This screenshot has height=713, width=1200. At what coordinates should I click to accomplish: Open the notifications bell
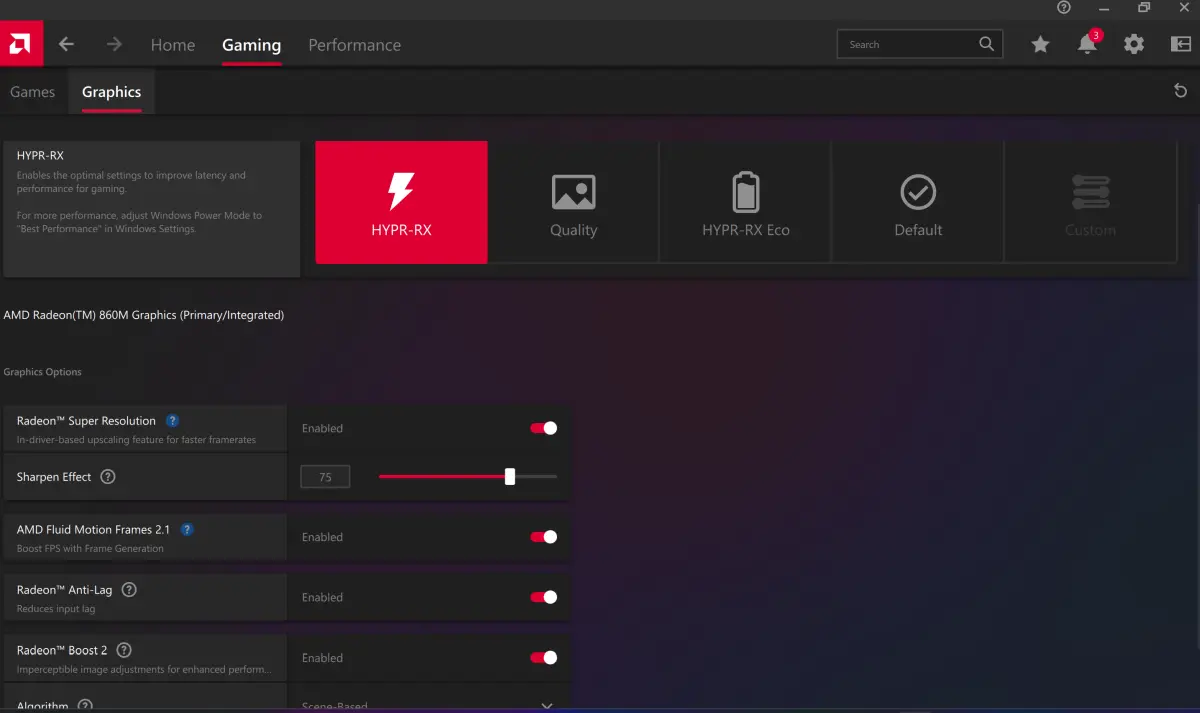(x=1087, y=44)
